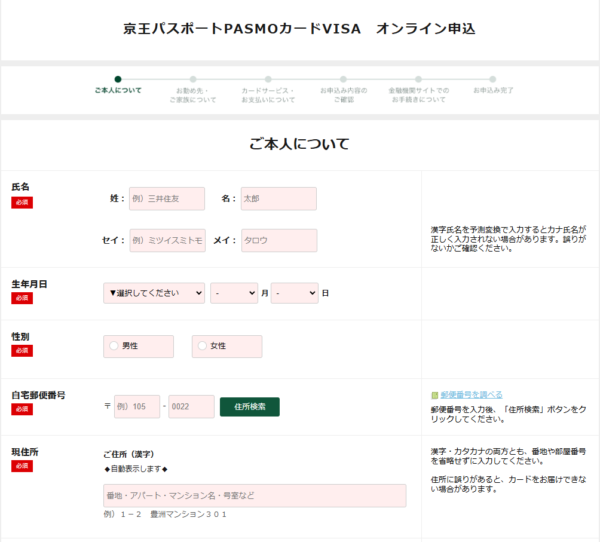The width and height of the screenshot is (600, 542).
Task: Click the 〒 postal mark symbol
Action: pyautogui.click(x=108, y=406)
